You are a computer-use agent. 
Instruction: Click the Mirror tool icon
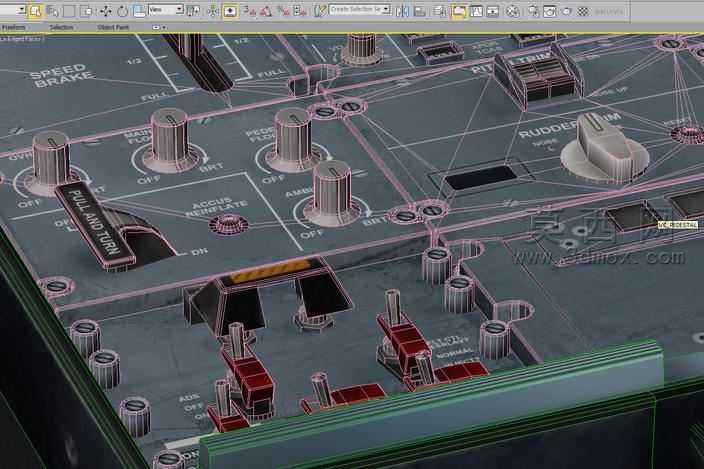[402, 11]
